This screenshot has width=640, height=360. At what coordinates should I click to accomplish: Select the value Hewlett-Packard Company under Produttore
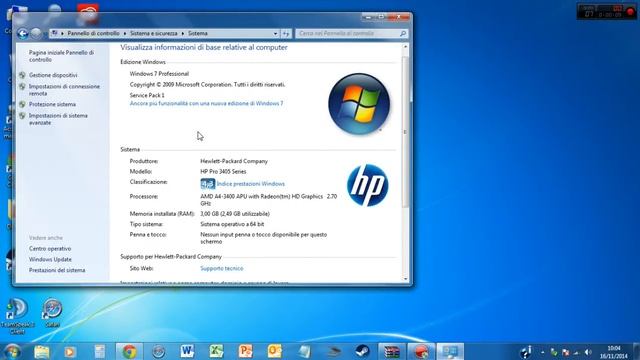[234, 161]
